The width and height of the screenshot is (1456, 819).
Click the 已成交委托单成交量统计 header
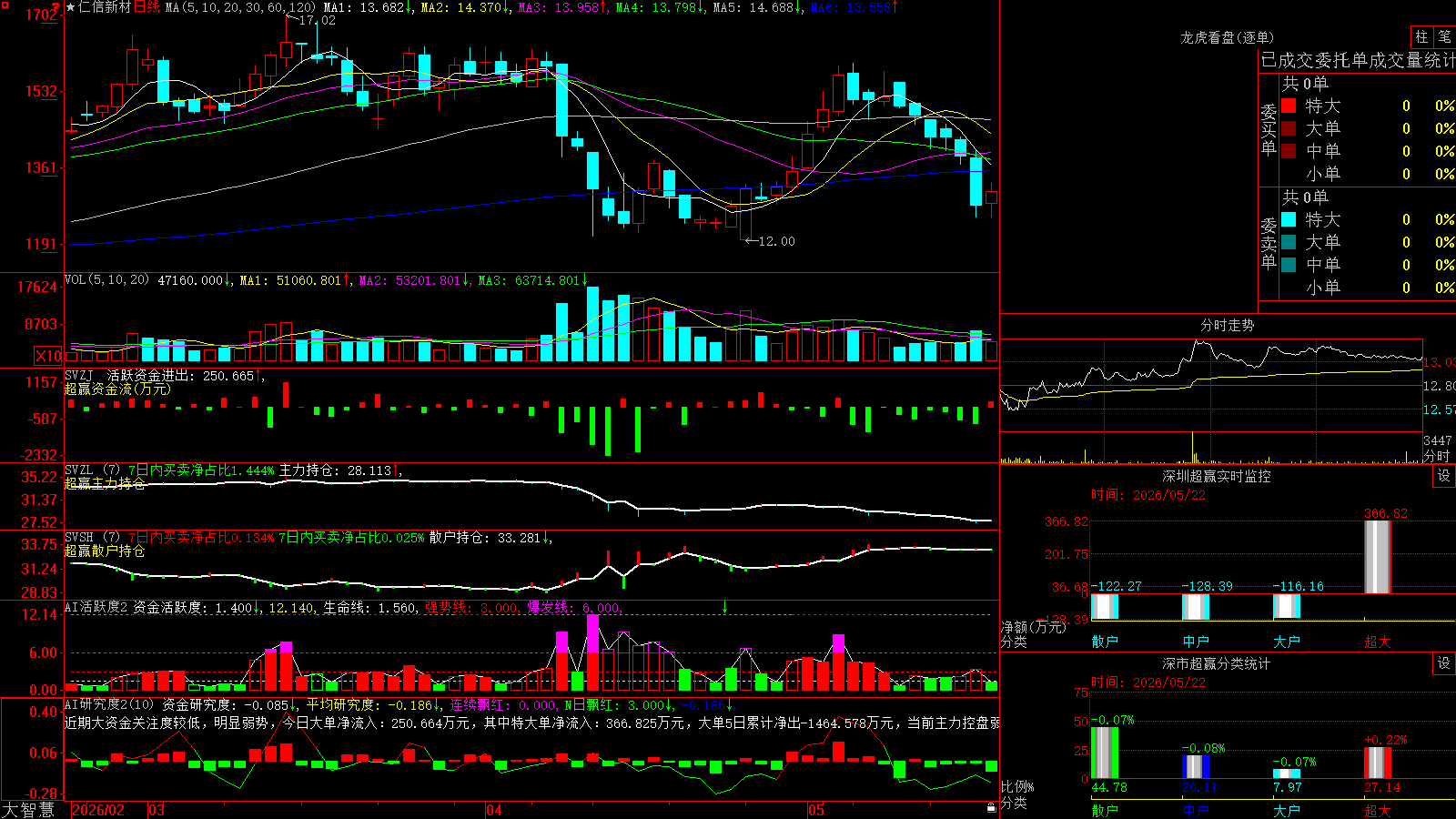click(x=1358, y=60)
